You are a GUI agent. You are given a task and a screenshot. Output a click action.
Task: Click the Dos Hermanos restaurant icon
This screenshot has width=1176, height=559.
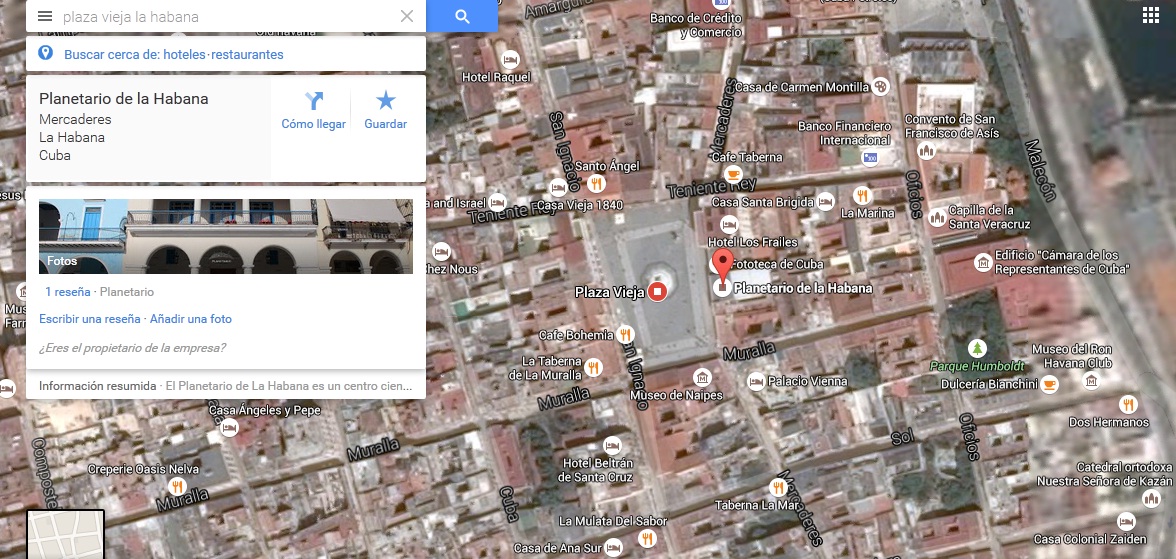click(1128, 404)
